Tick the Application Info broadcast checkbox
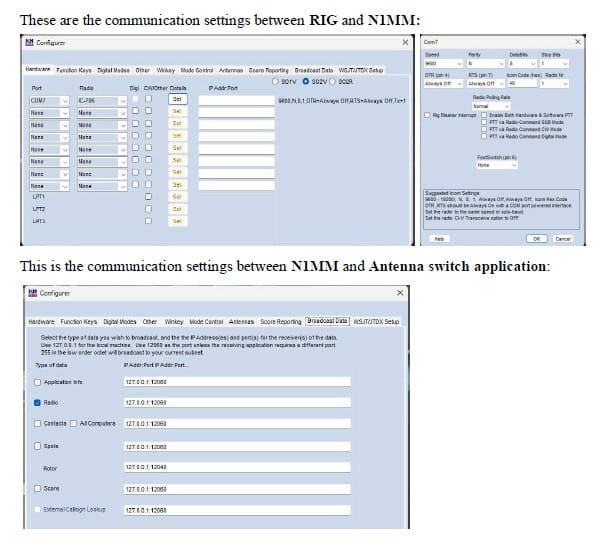The width and height of the screenshot is (606, 539). tap(37, 382)
